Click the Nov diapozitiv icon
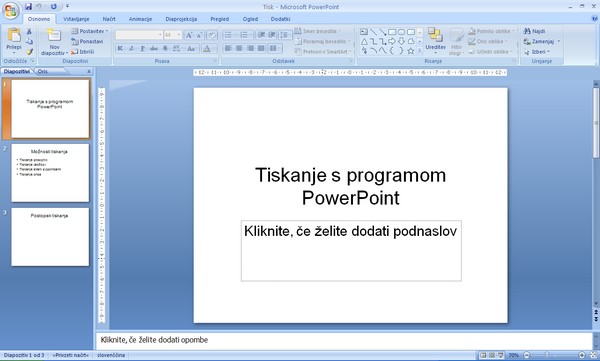 tap(54, 35)
